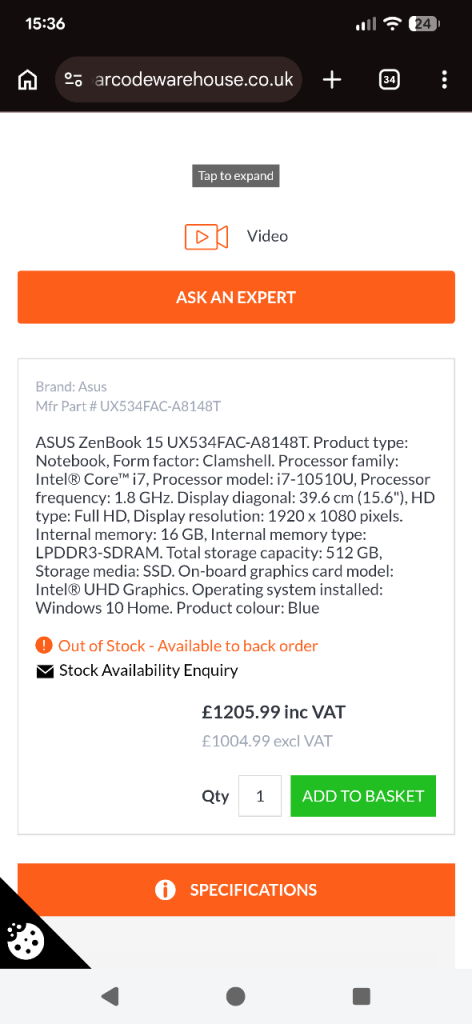Image resolution: width=472 pixels, height=1024 pixels.
Task: Tap the 'Tap to expand' label
Action: pyautogui.click(x=236, y=176)
